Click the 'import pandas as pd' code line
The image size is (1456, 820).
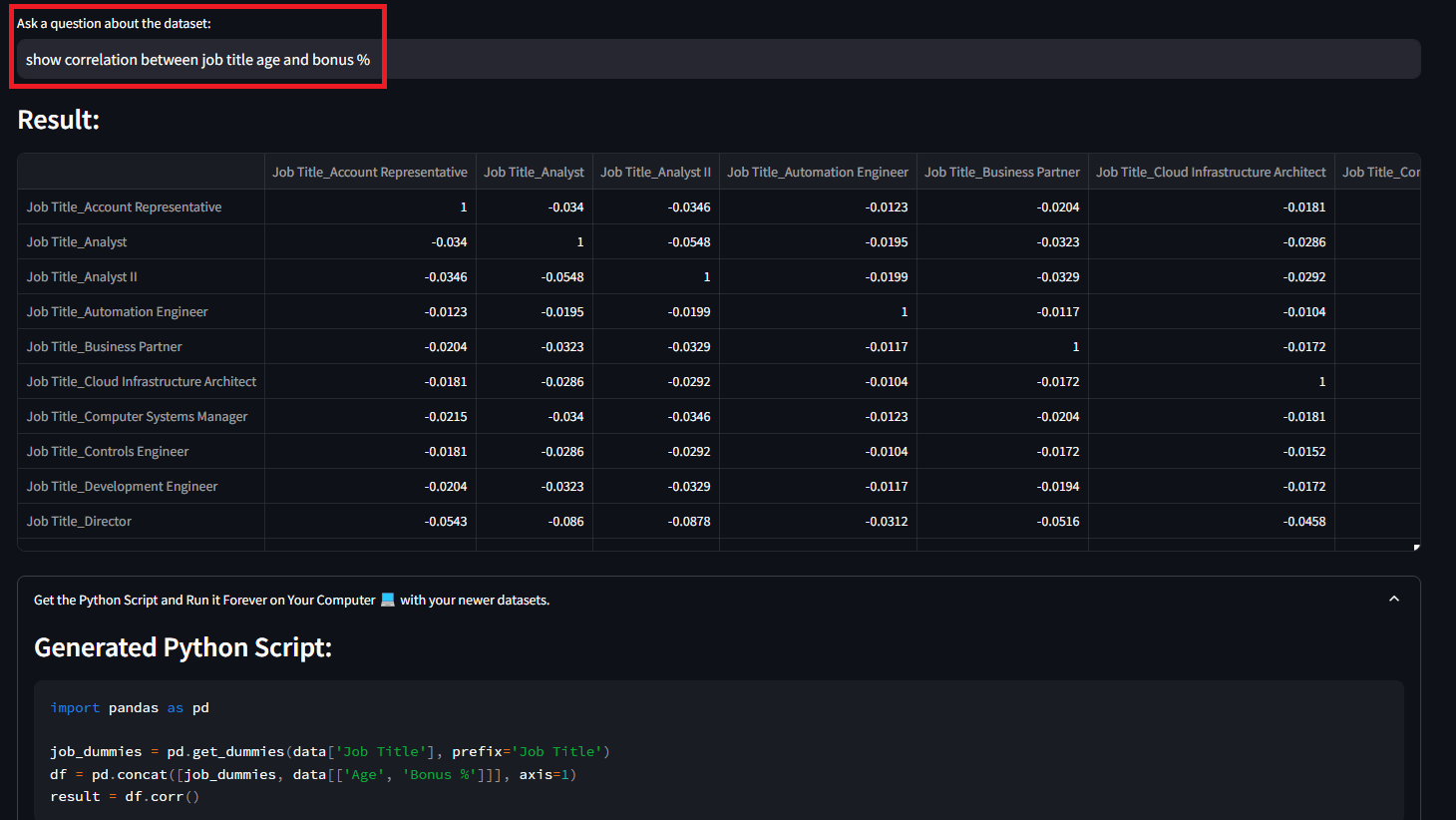point(130,707)
